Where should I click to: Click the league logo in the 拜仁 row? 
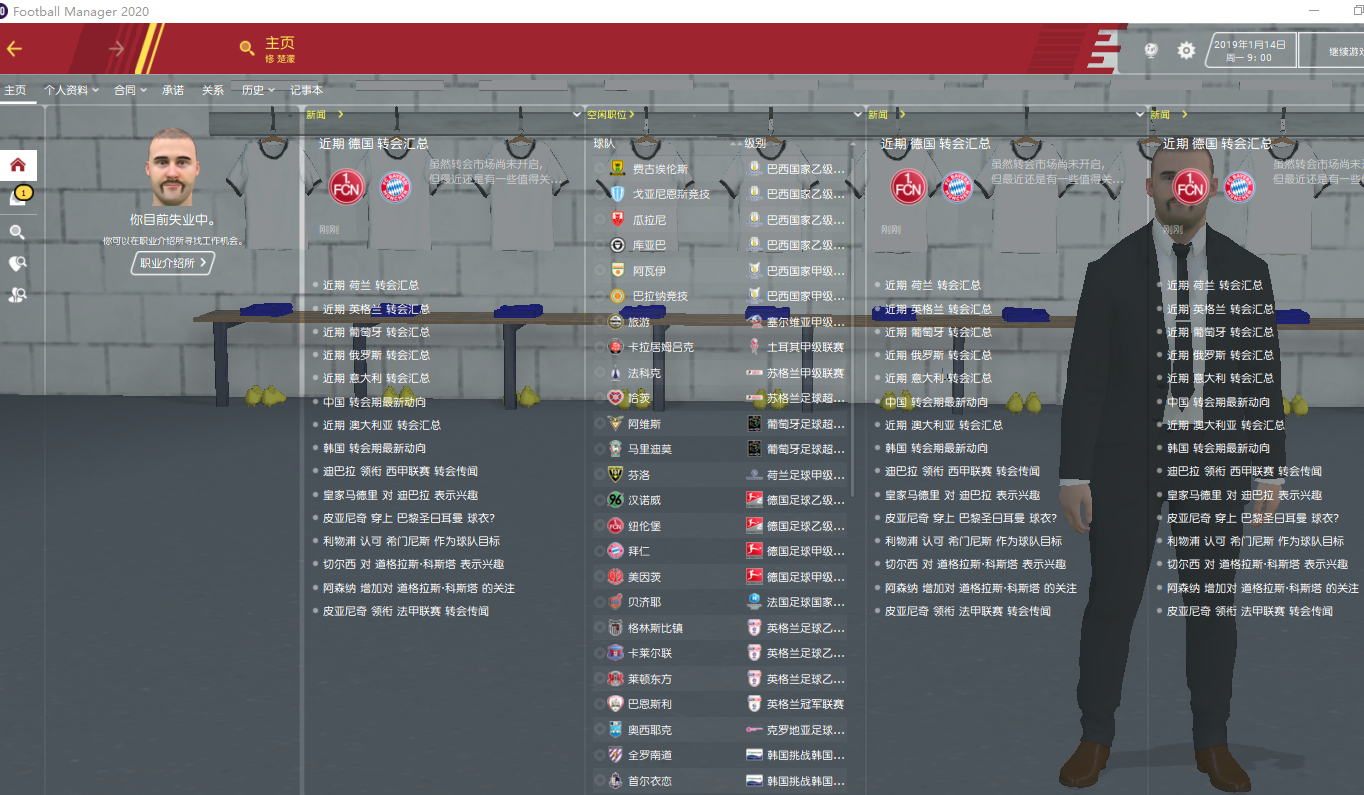[x=755, y=551]
